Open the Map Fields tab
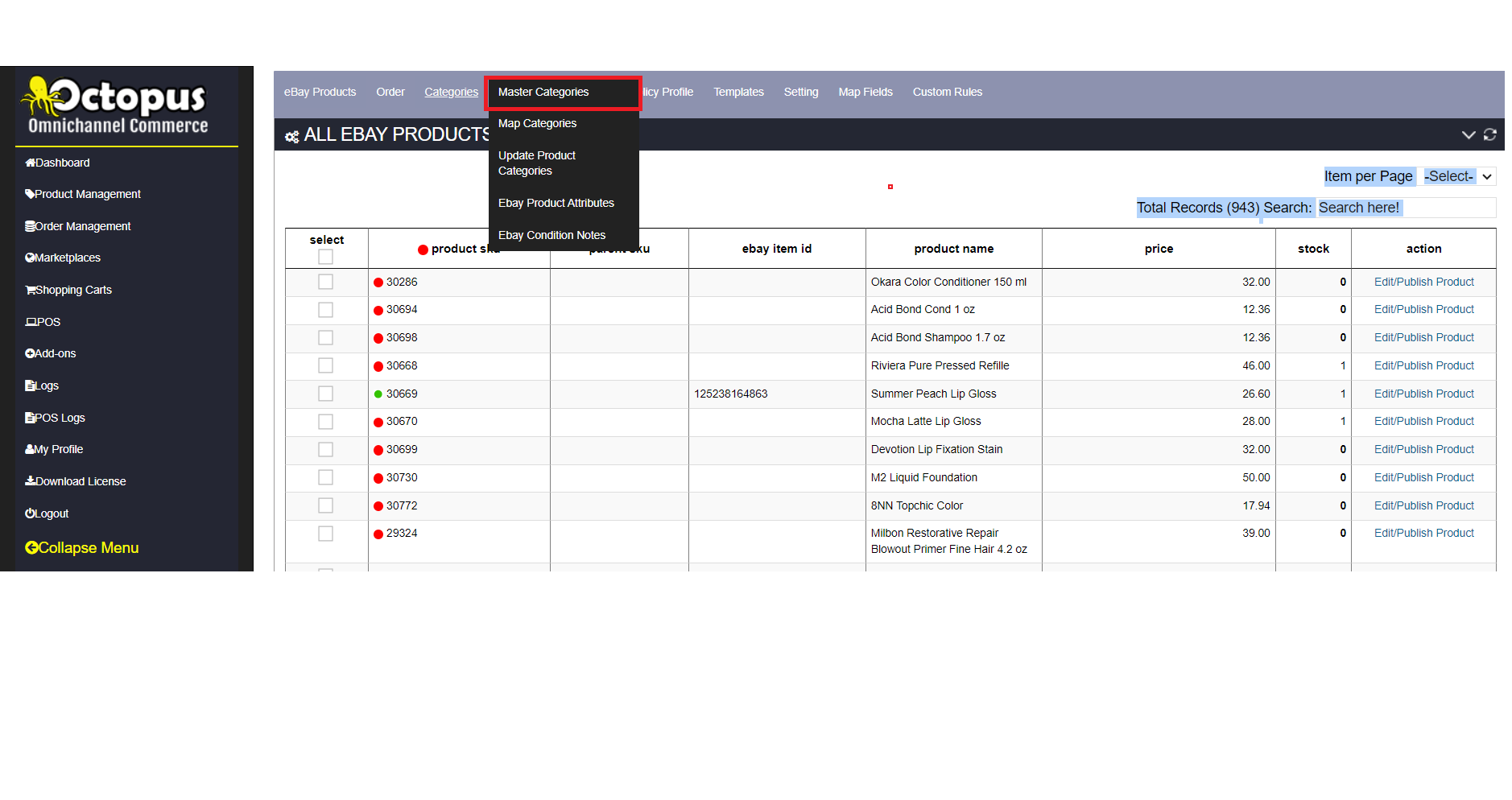This screenshot has width=1512, height=800. [x=865, y=92]
